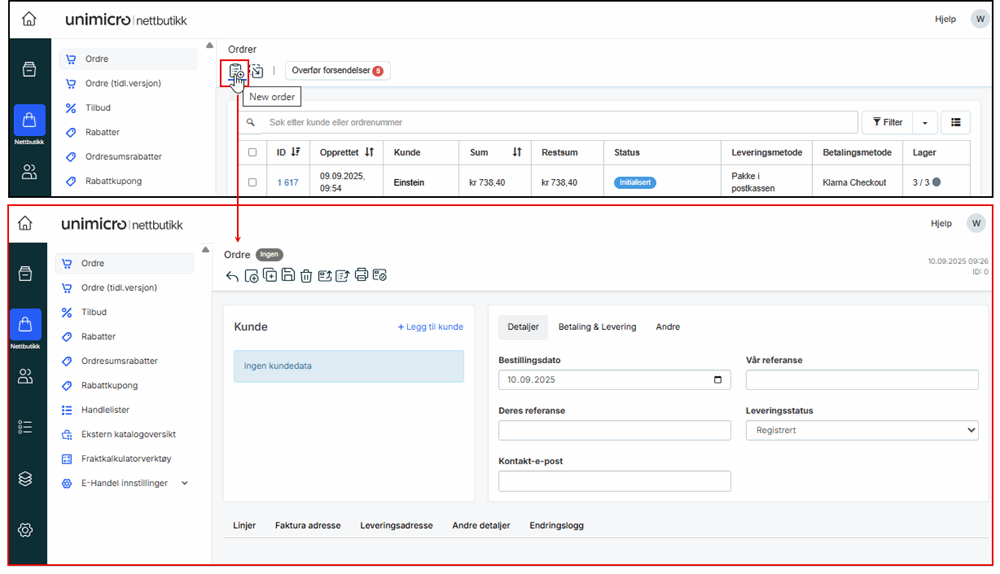
Task: Click the New order icon
Action: coord(235,71)
